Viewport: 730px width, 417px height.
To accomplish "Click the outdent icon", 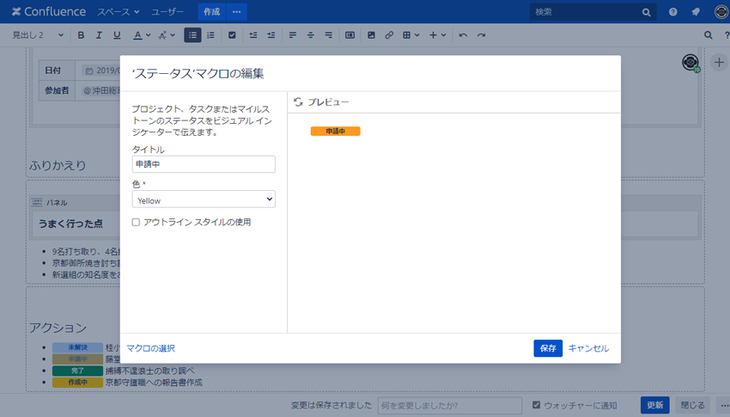I will point(253,35).
